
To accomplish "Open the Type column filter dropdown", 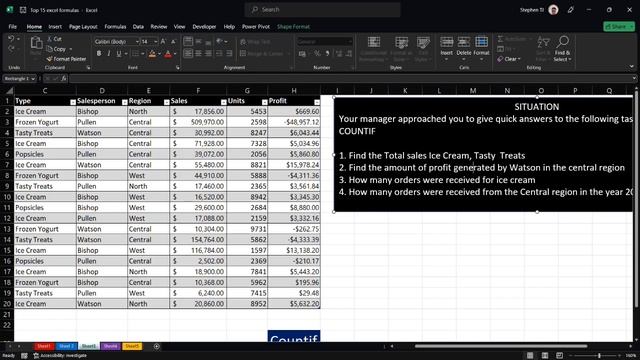I will pyautogui.click(x=73, y=102).
